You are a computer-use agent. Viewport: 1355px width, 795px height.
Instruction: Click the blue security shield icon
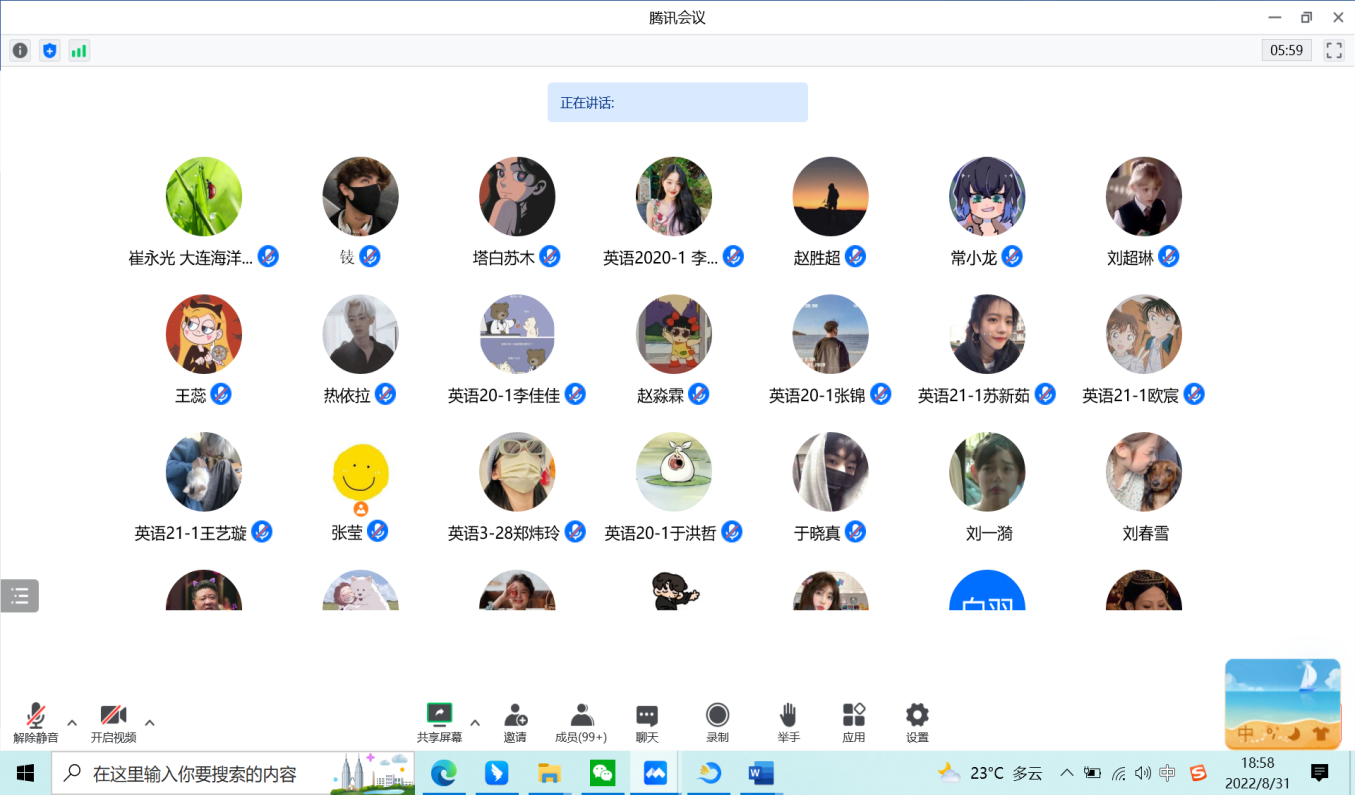coord(49,50)
